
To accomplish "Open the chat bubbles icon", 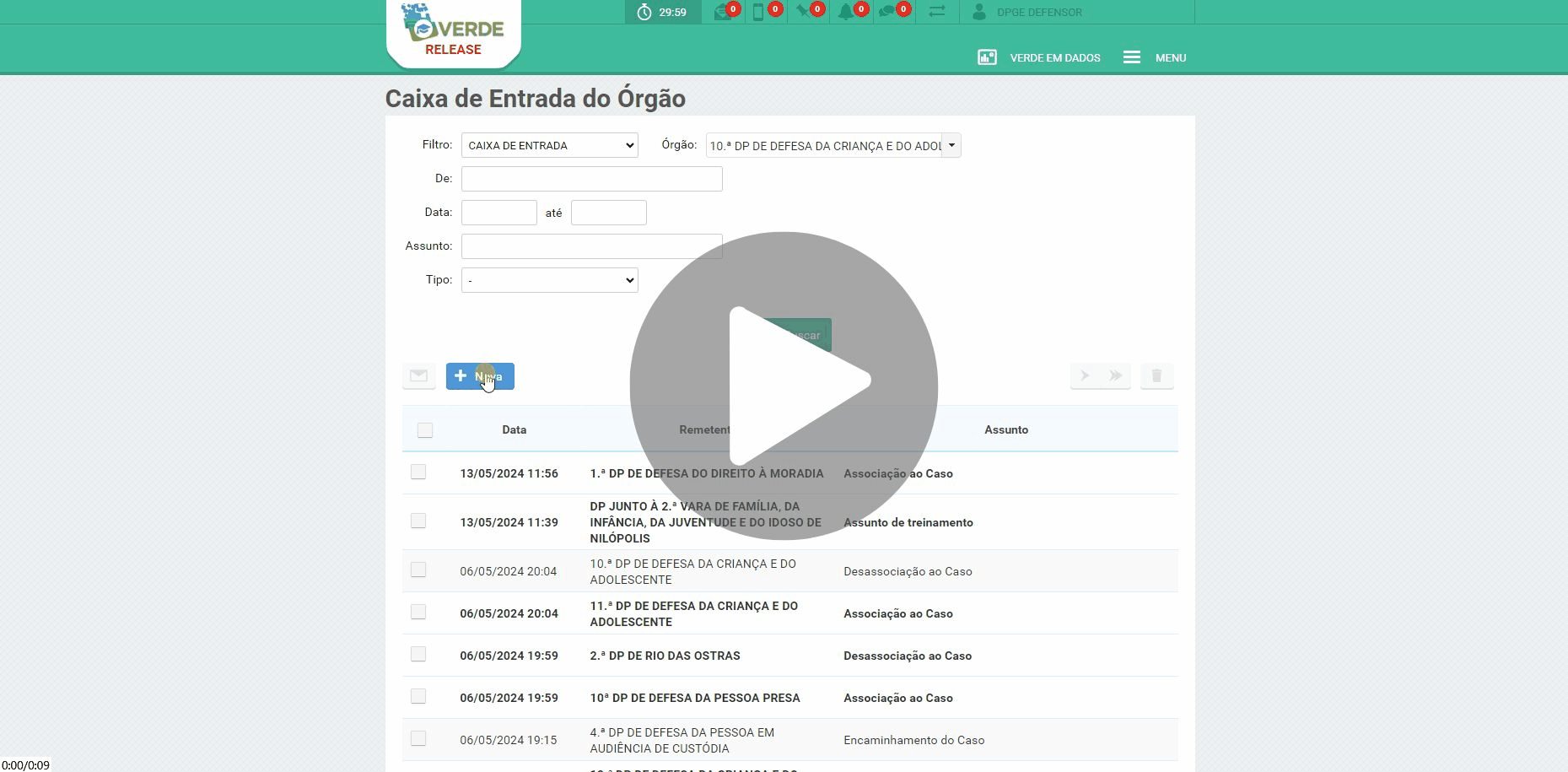I will tap(888, 12).
